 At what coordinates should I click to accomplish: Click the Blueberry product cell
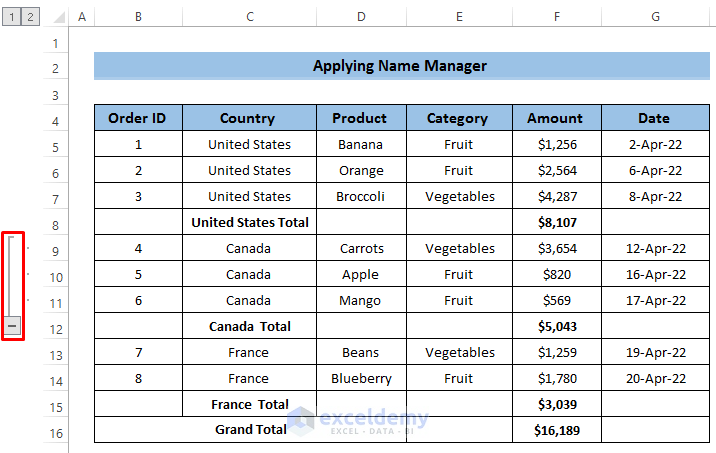[x=360, y=378]
